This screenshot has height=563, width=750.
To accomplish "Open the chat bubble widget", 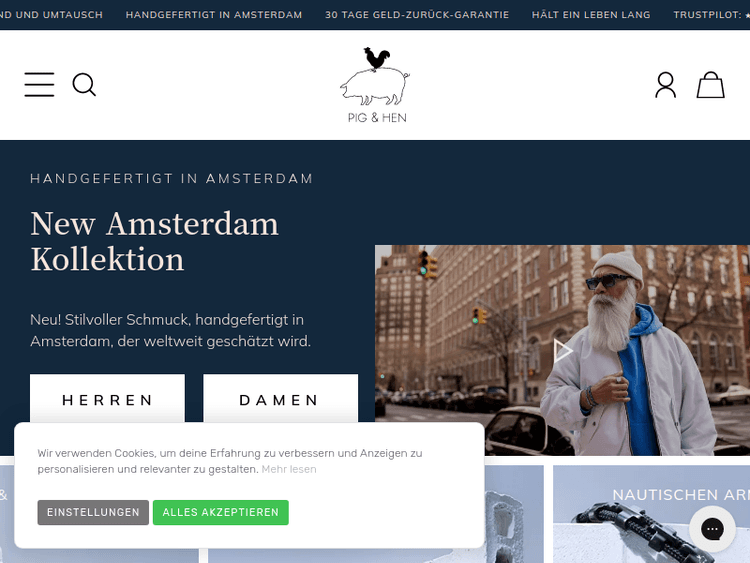I will [x=712, y=529].
